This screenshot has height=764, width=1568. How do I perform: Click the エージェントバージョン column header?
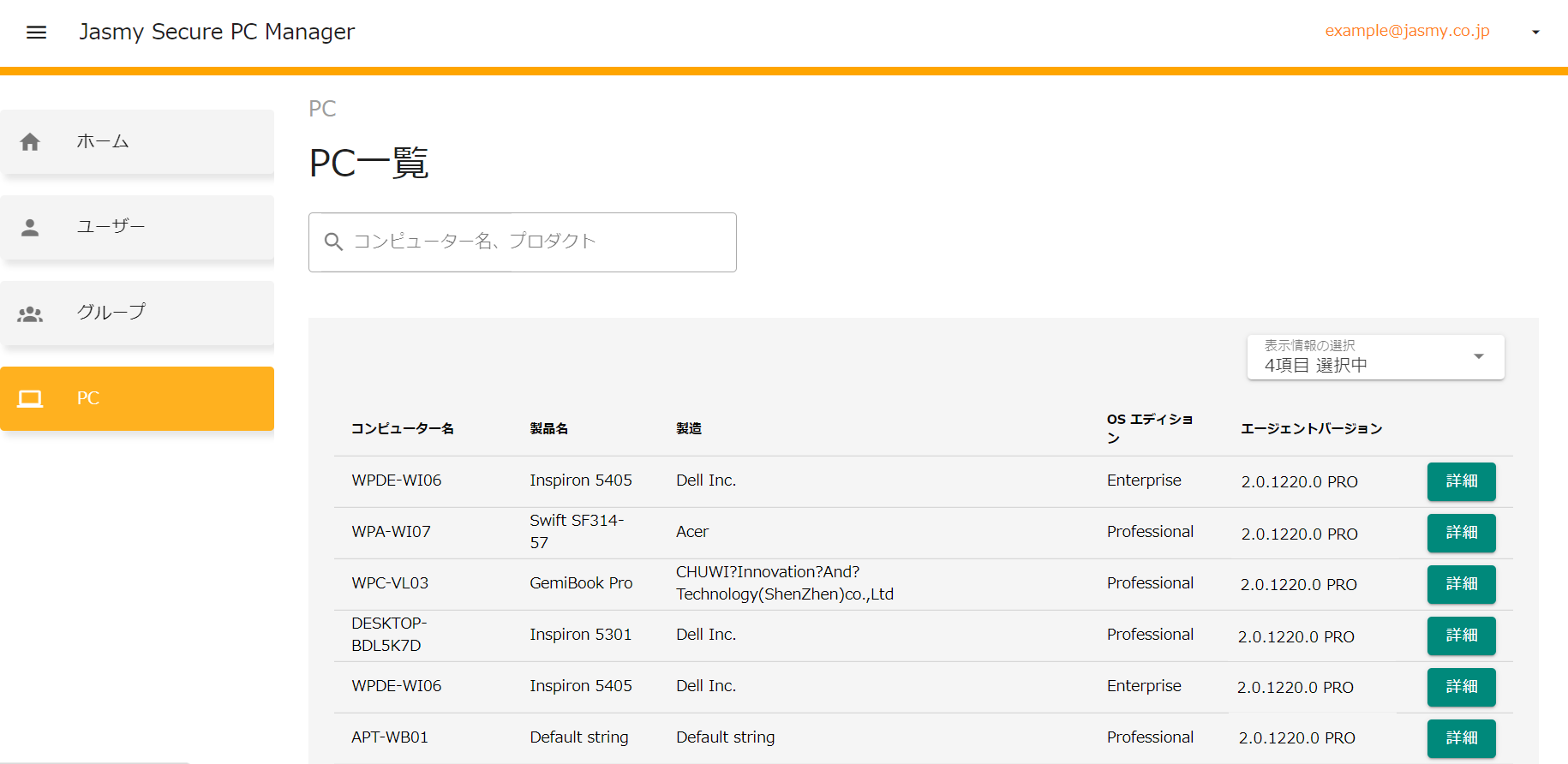[x=1312, y=428]
